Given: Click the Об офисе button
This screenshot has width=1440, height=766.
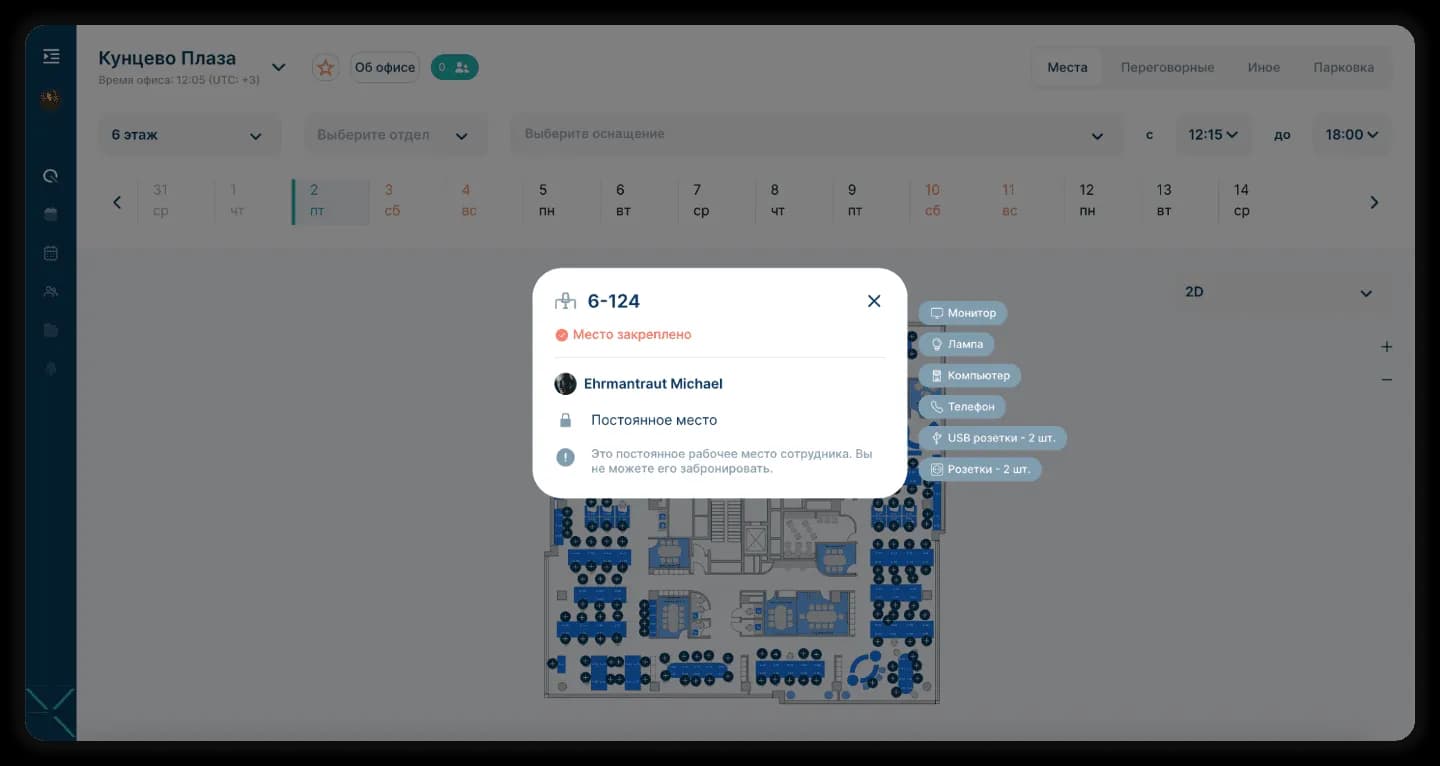Looking at the screenshot, I should coord(385,67).
